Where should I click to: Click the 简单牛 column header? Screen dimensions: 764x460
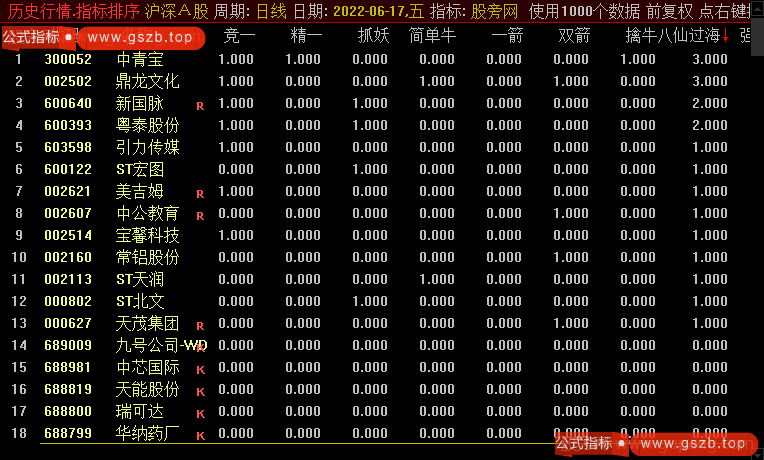[432, 37]
